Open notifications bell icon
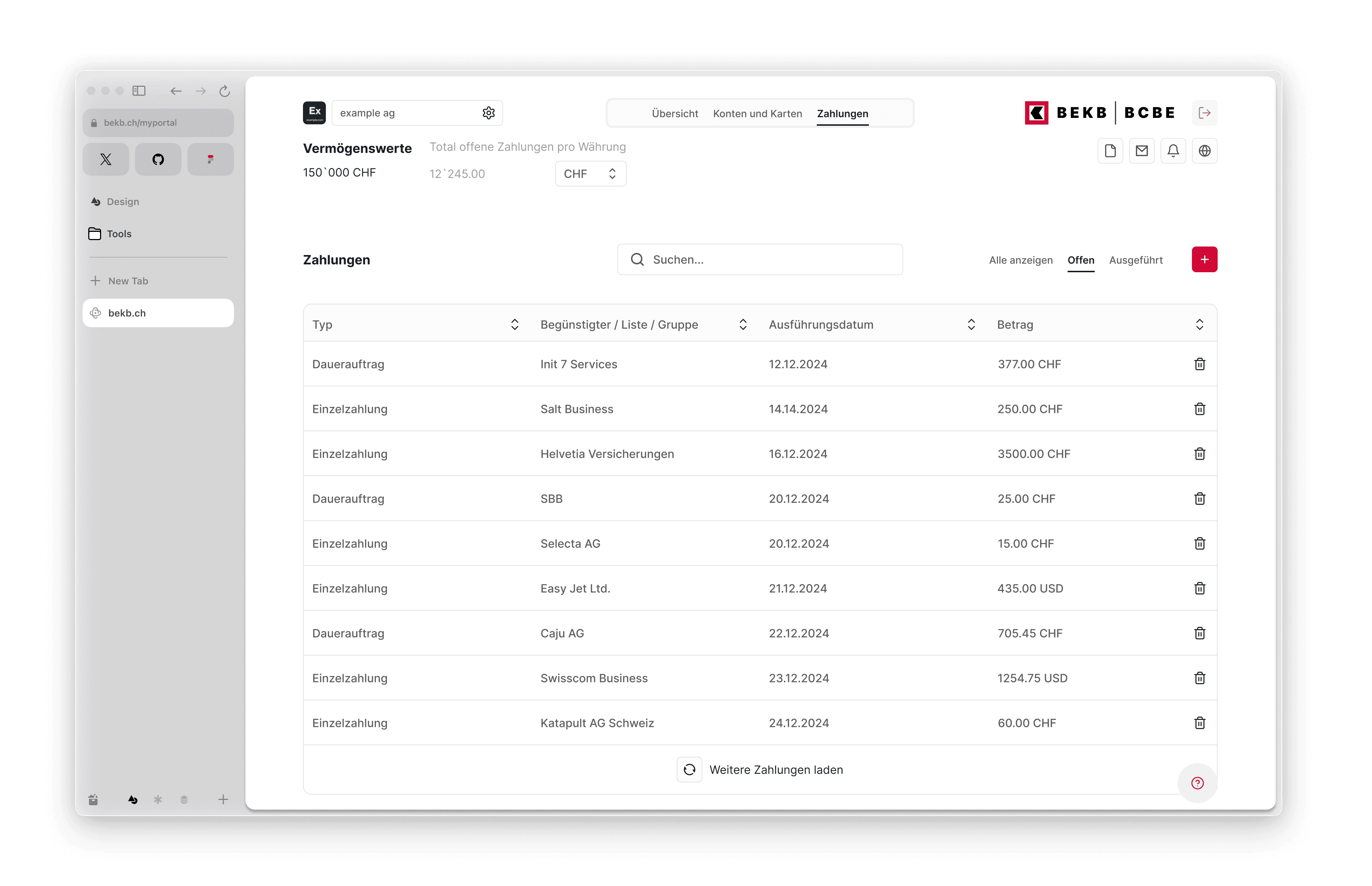1372x886 pixels. click(1173, 151)
